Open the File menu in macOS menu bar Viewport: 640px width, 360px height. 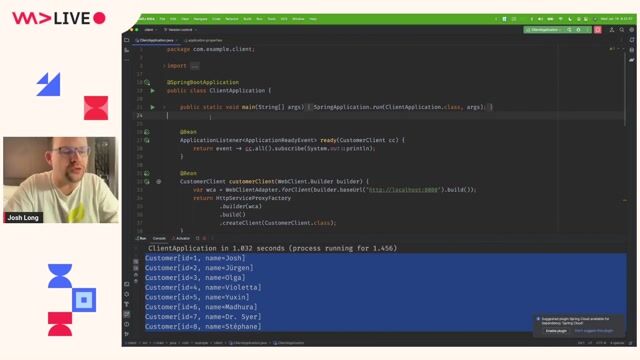[x=162, y=19]
